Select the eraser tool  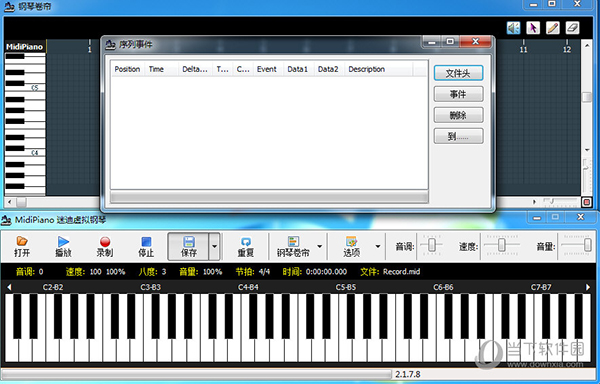[x=572, y=28]
